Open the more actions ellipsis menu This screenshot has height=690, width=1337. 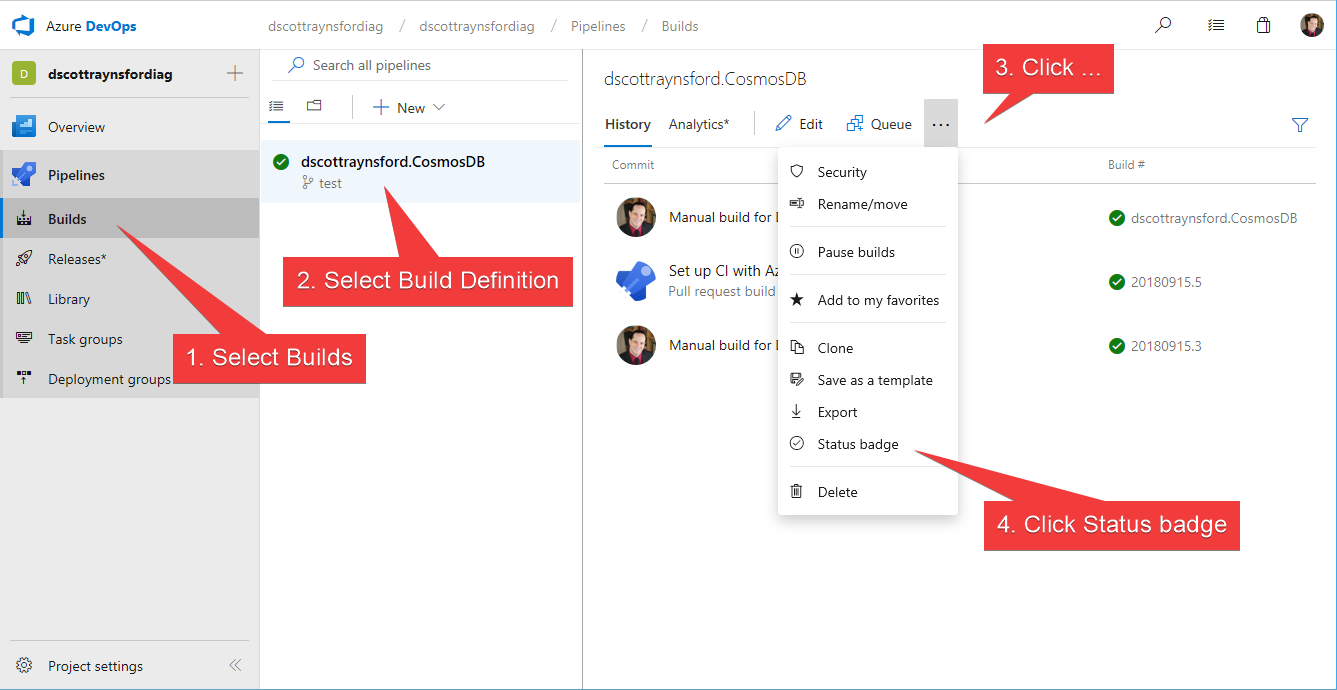point(941,124)
